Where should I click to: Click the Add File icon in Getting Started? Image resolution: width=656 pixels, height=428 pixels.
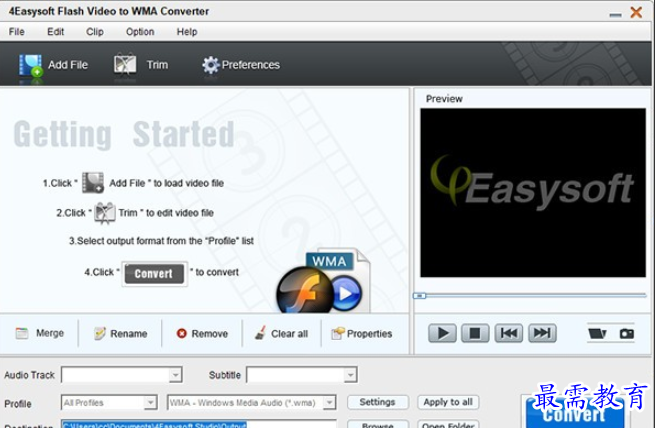92,183
